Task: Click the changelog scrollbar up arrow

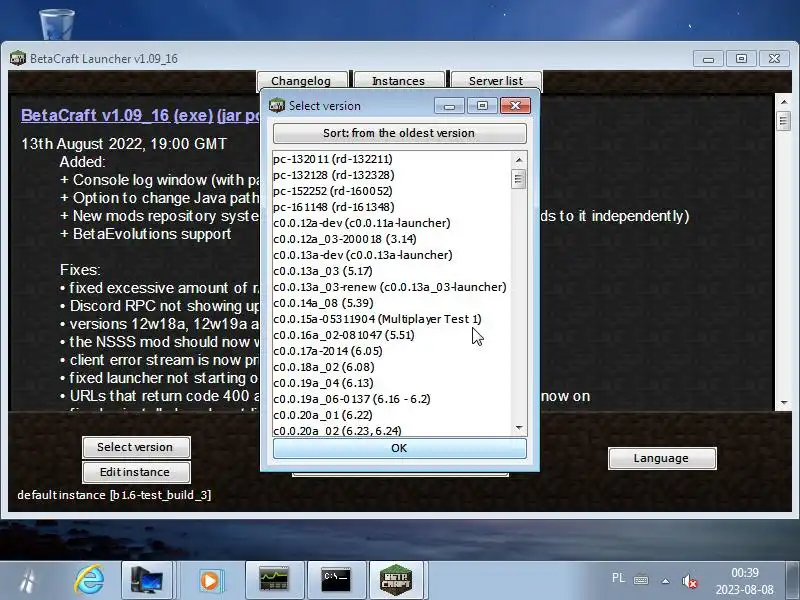Action: tap(784, 102)
